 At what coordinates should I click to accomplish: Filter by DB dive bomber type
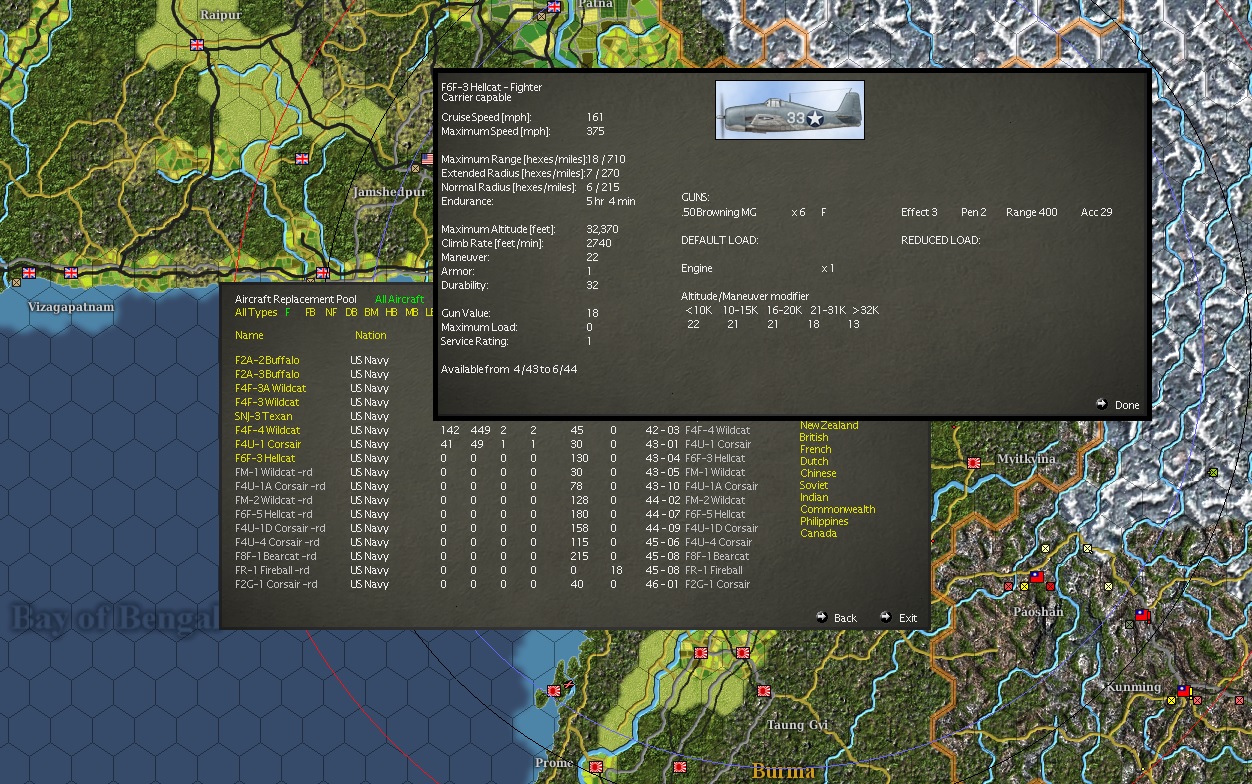point(351,313)
